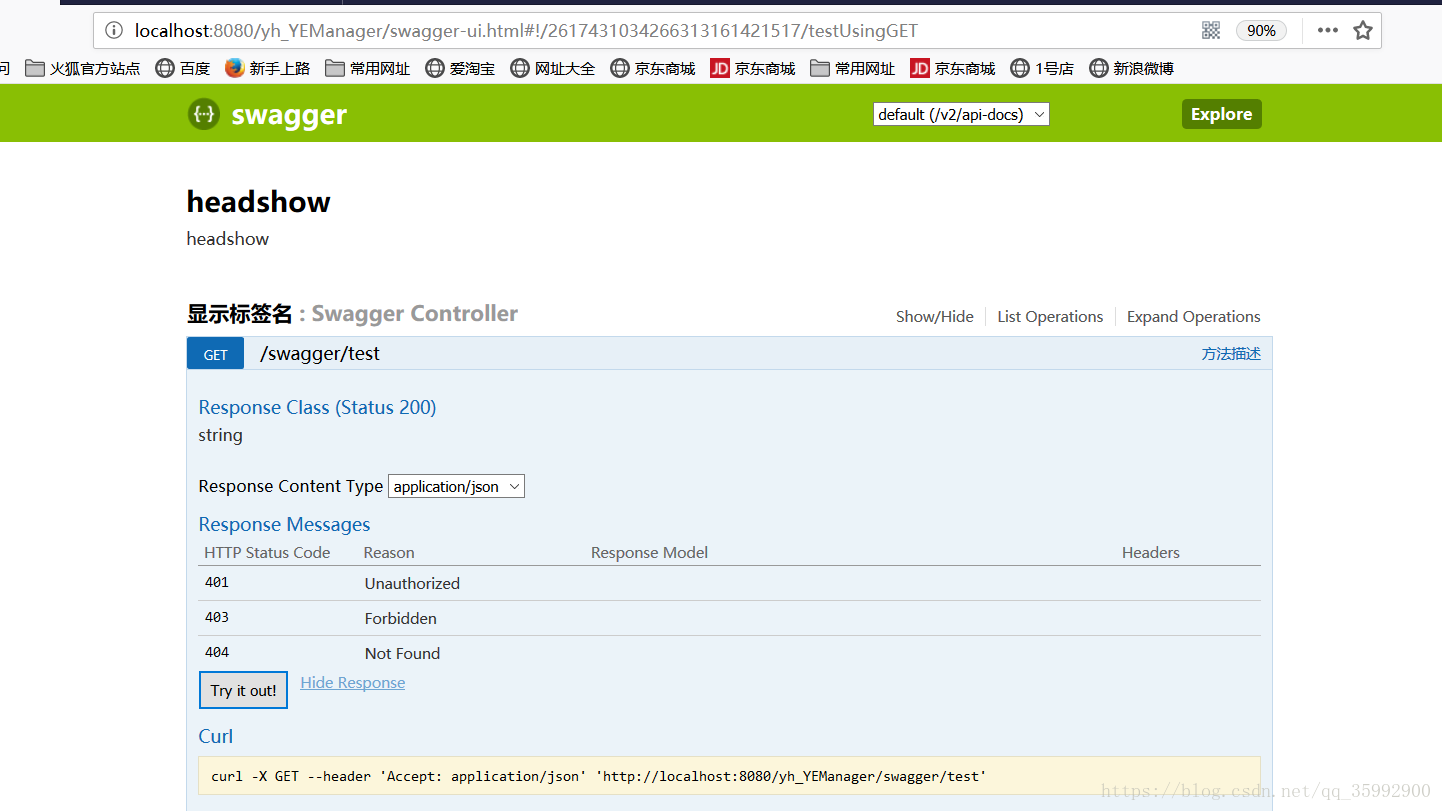Click the Hide Response link
Viewport: 1442px width, 811px height.
click(x=352, y=683)
